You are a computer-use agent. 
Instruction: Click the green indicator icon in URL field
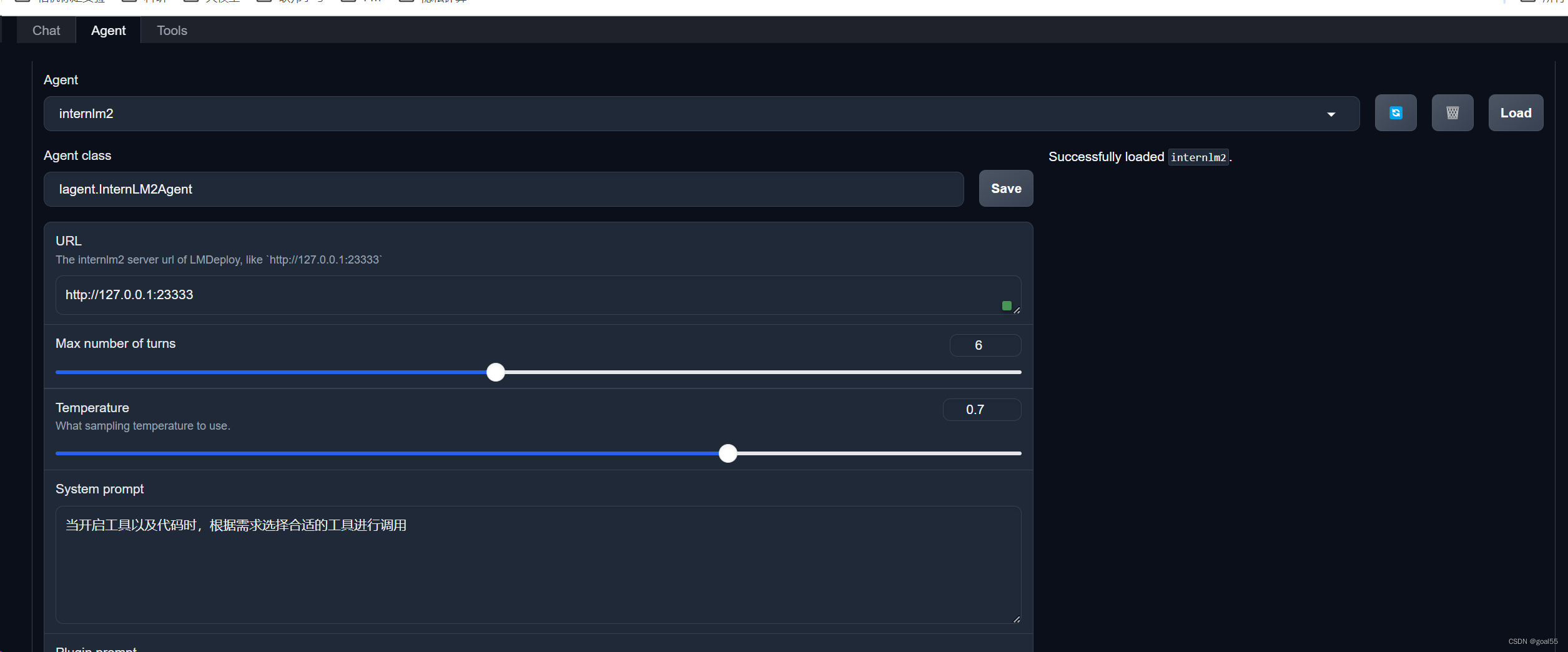[1006, 305]
